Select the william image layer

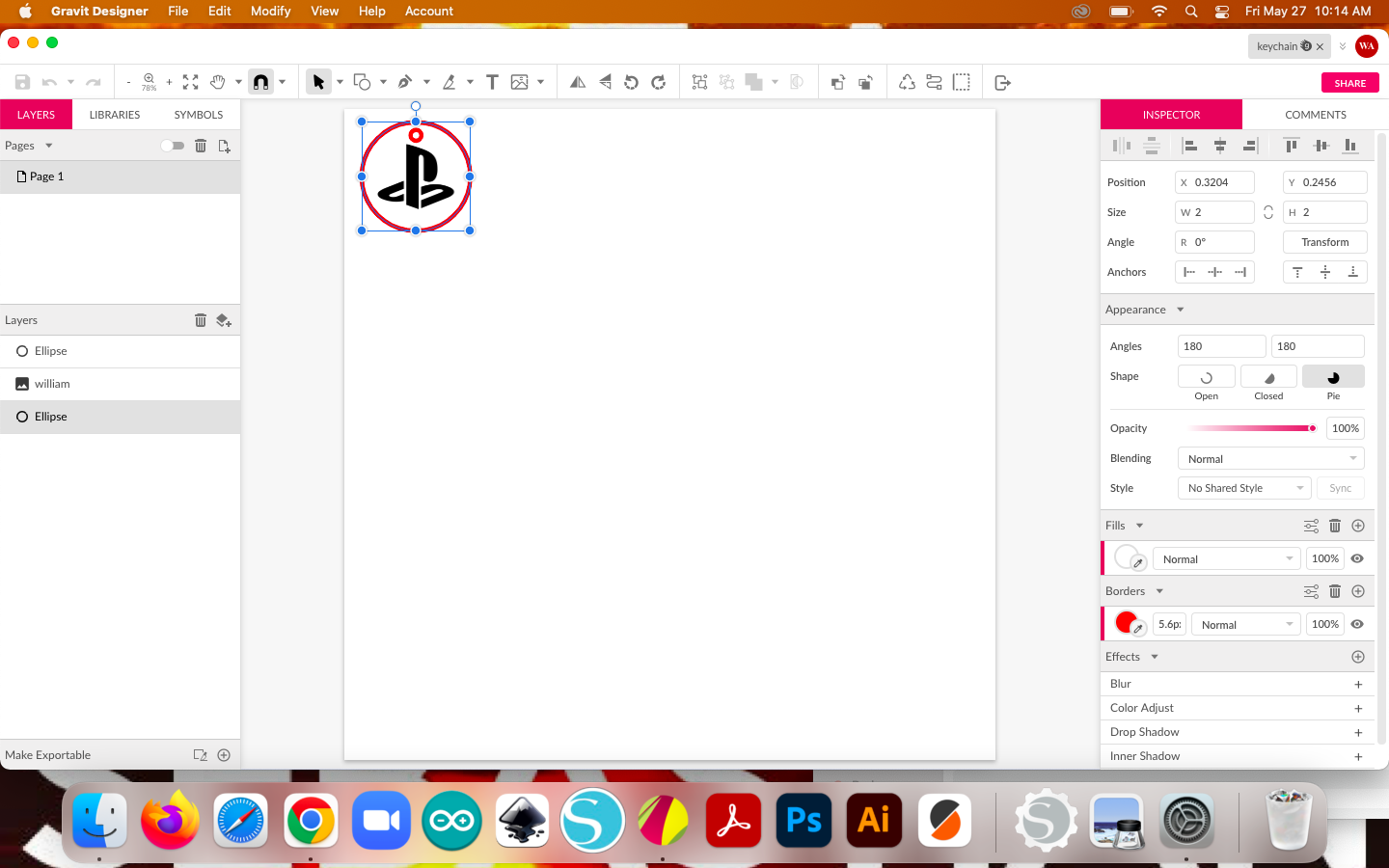click(120, 384)
